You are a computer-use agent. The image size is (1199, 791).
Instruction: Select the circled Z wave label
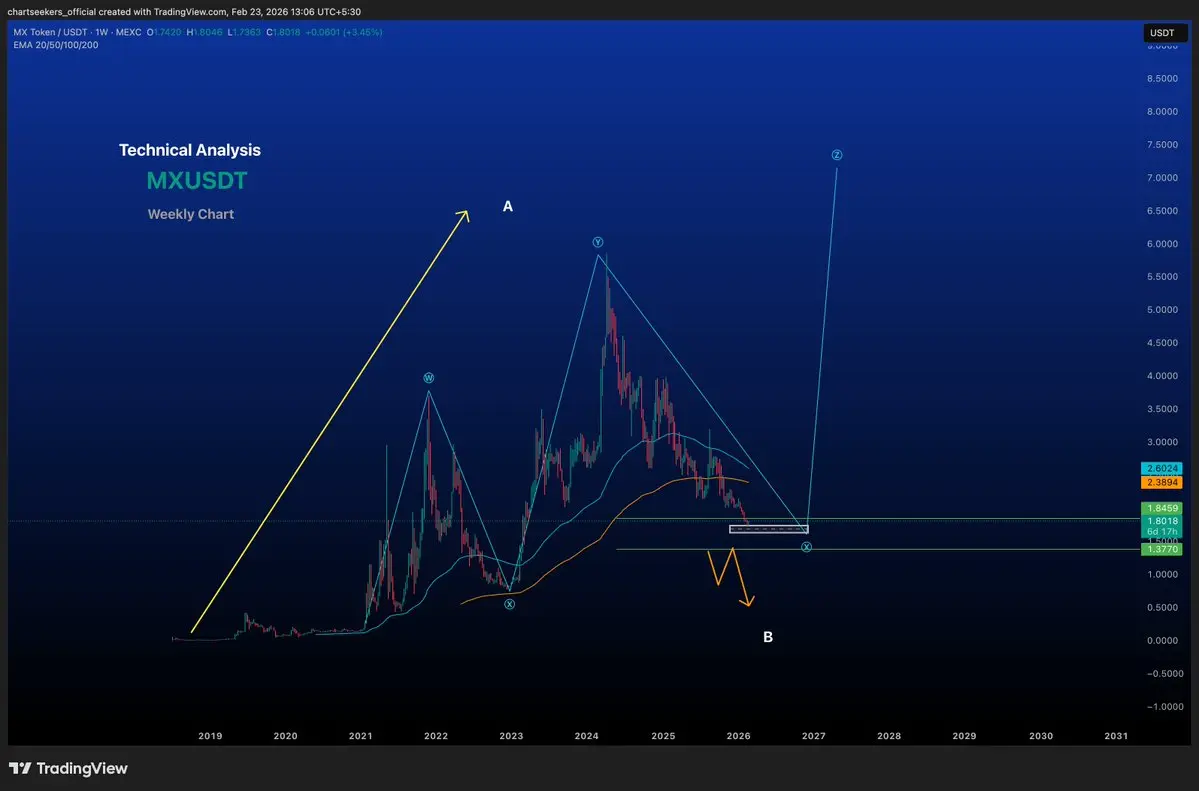pyautogui.click(x=837, y=155)
